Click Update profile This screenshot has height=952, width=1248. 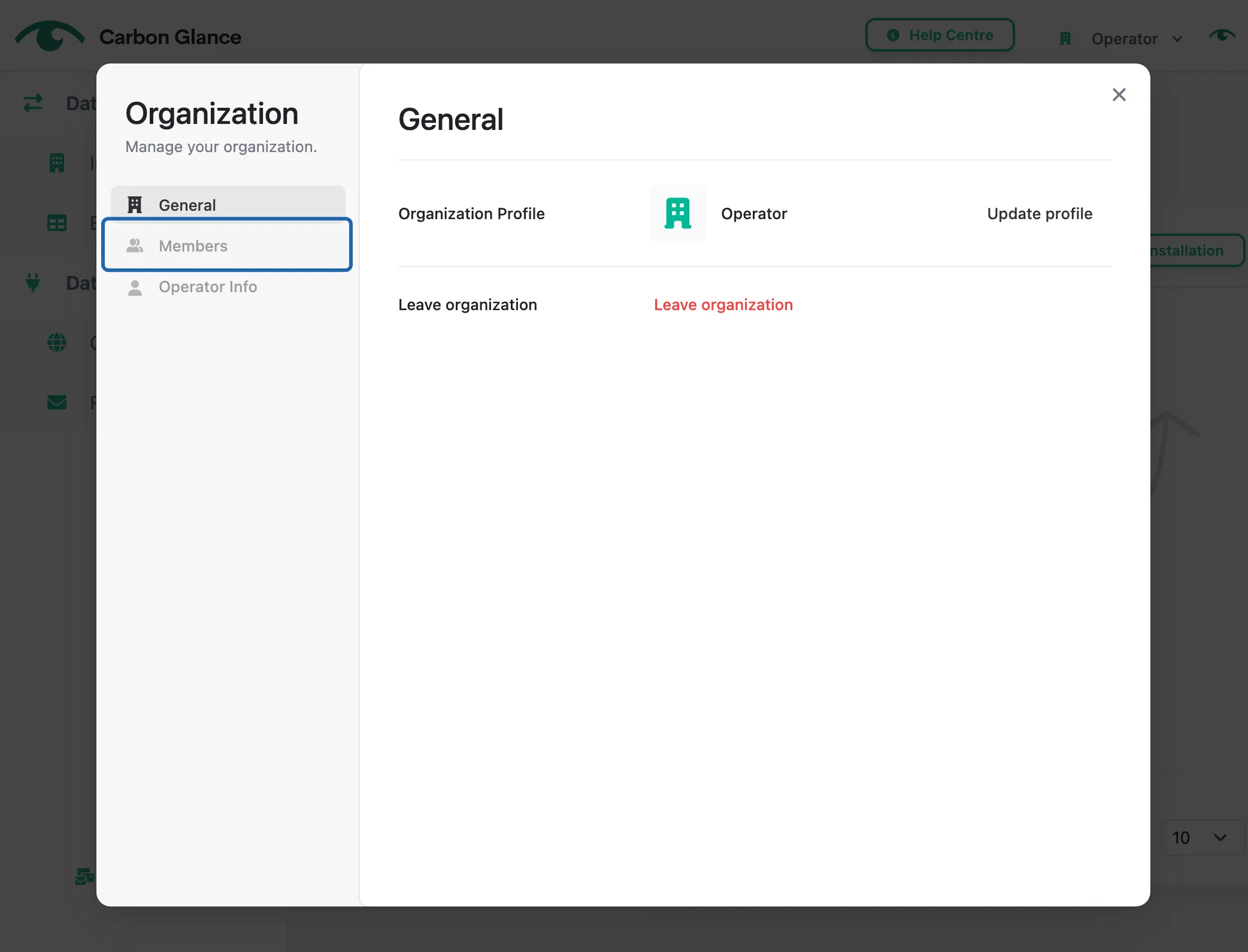[1040, 214]
